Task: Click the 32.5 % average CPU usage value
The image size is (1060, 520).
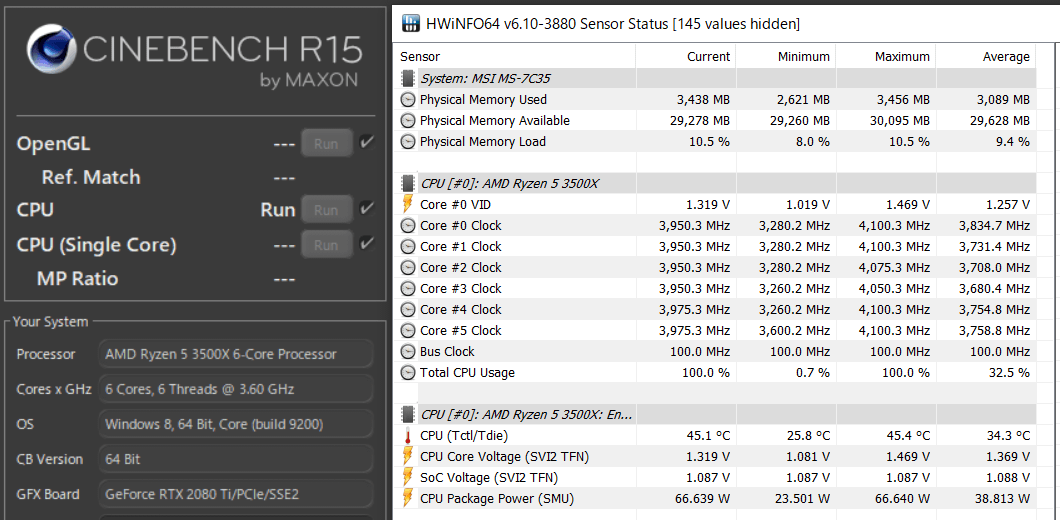Action: pos(1011,373)
